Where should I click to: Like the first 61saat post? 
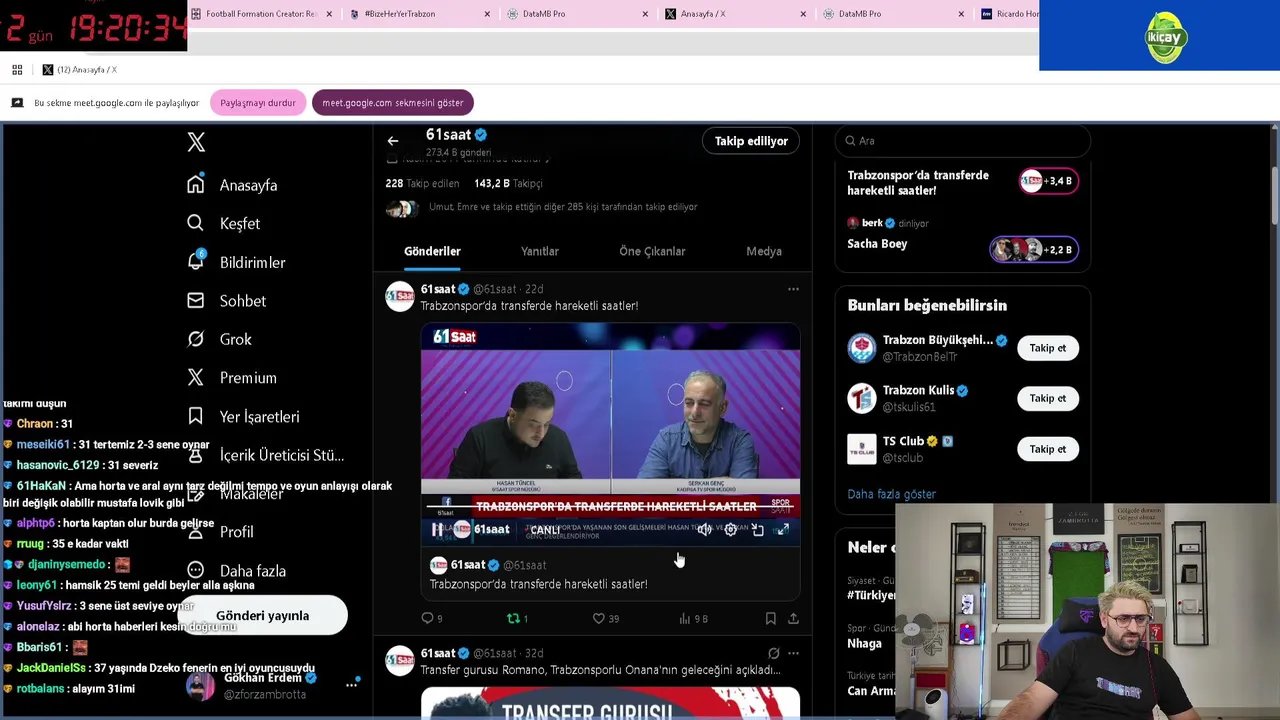tap(605, 619)
